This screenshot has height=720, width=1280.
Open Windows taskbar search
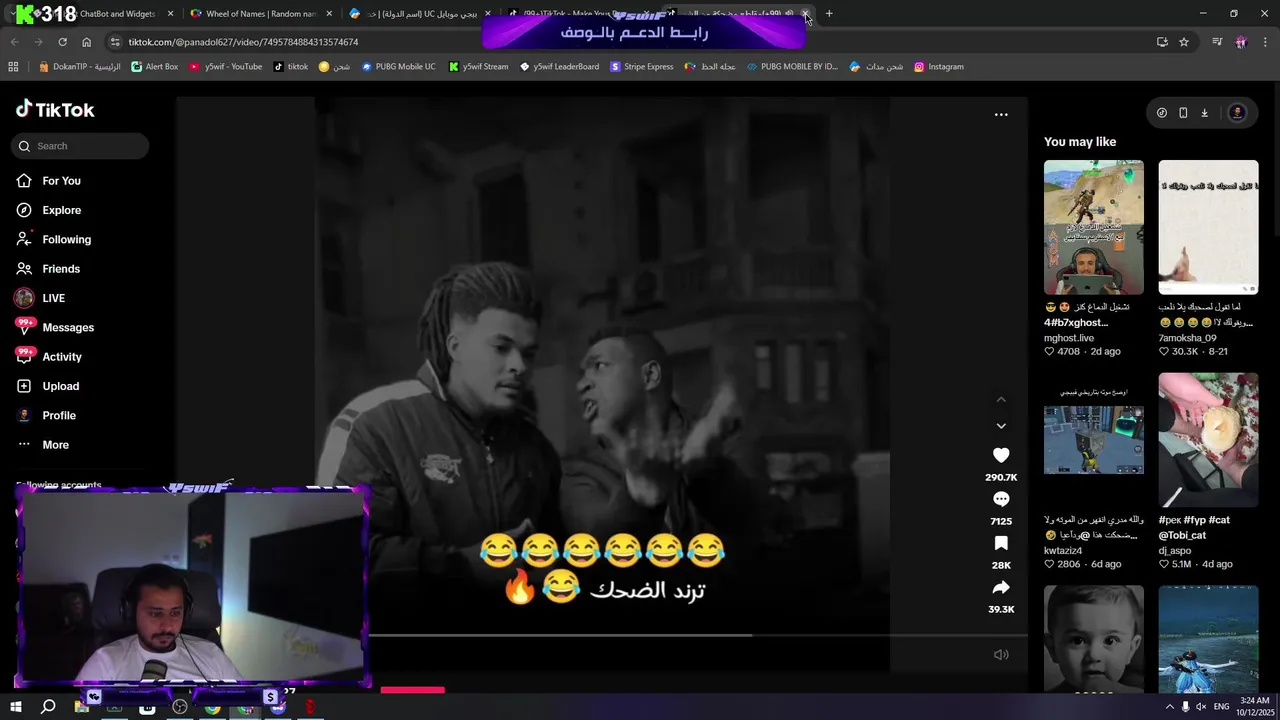click(x=47, y=707)
